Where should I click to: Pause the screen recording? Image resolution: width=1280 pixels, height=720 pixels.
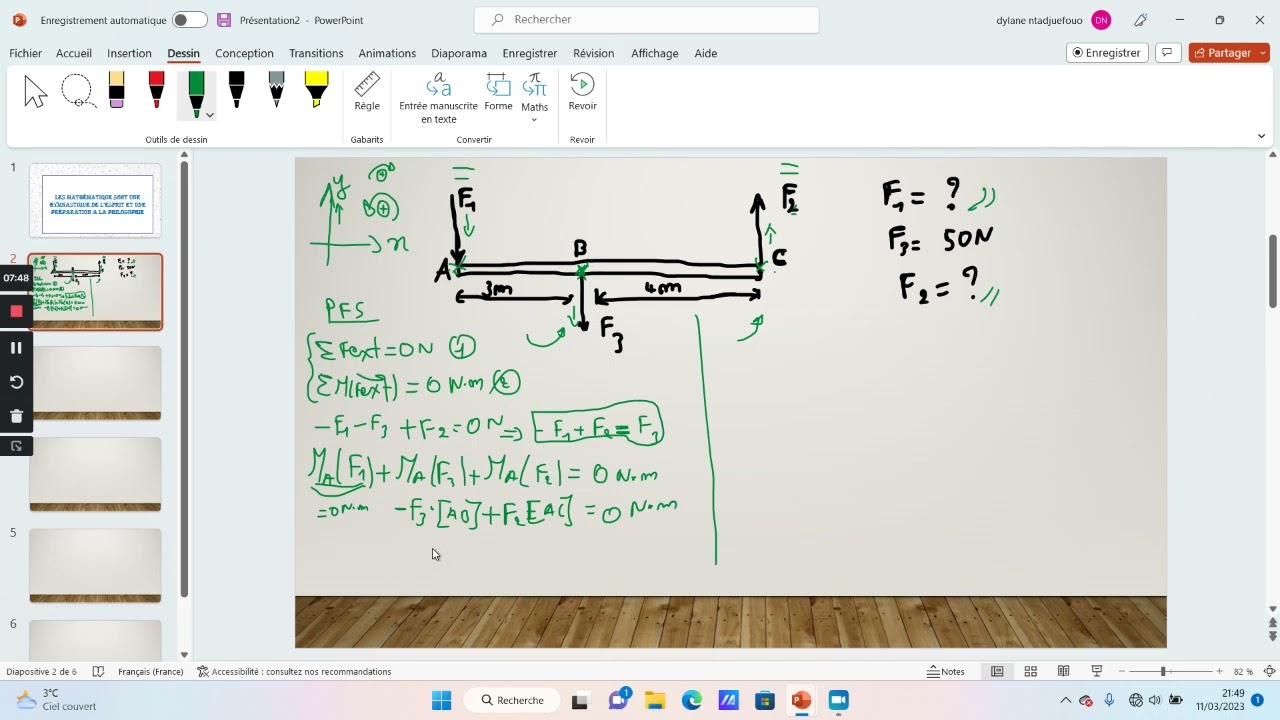click(16, 348)
